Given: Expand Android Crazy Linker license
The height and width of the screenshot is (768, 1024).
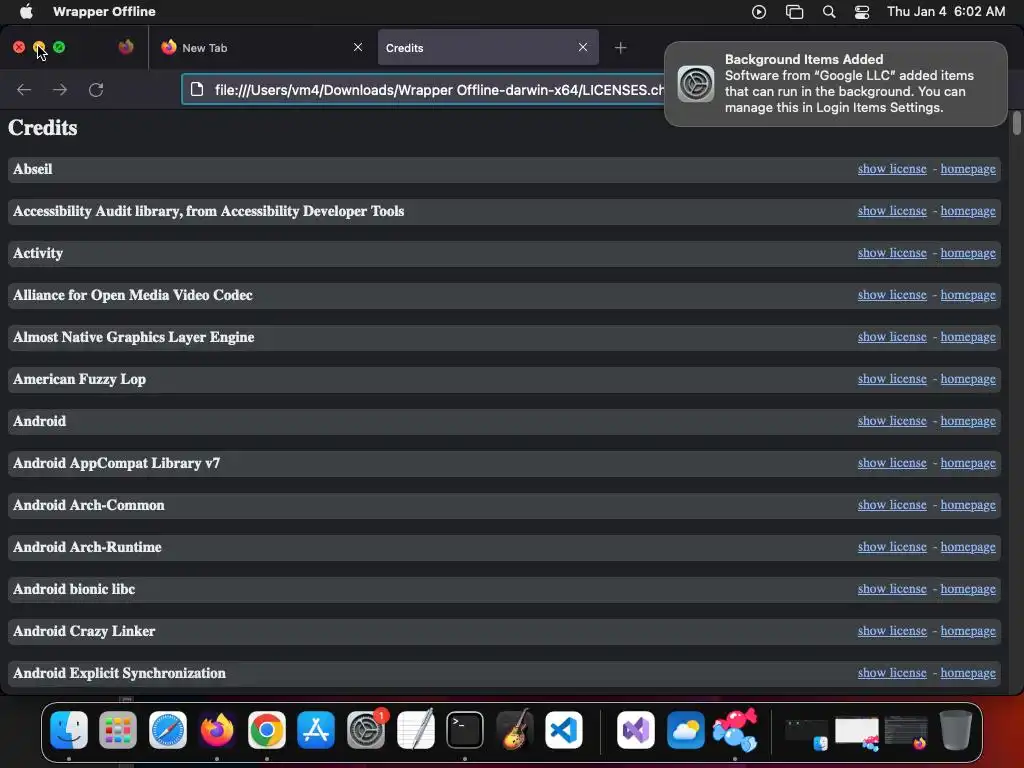Looking at the screenshot, I should pyautogui.click(x=892, y=630).
